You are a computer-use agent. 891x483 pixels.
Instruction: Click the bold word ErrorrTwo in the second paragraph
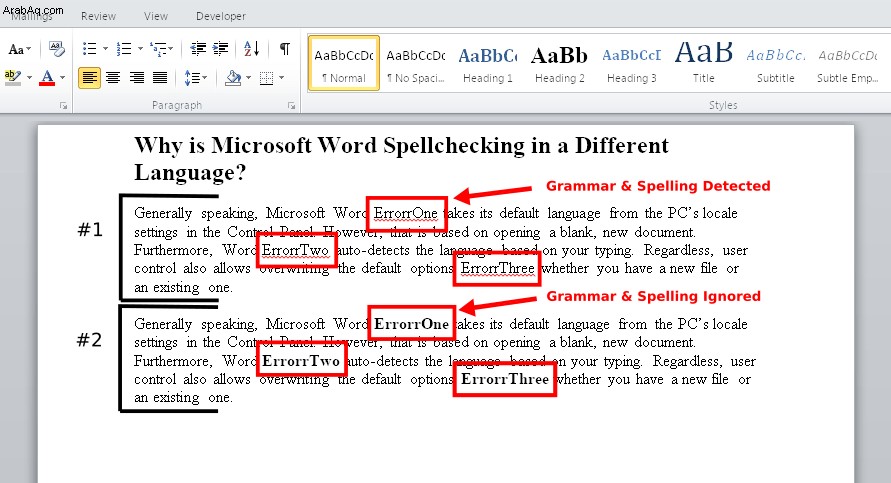tap(301, 361)
